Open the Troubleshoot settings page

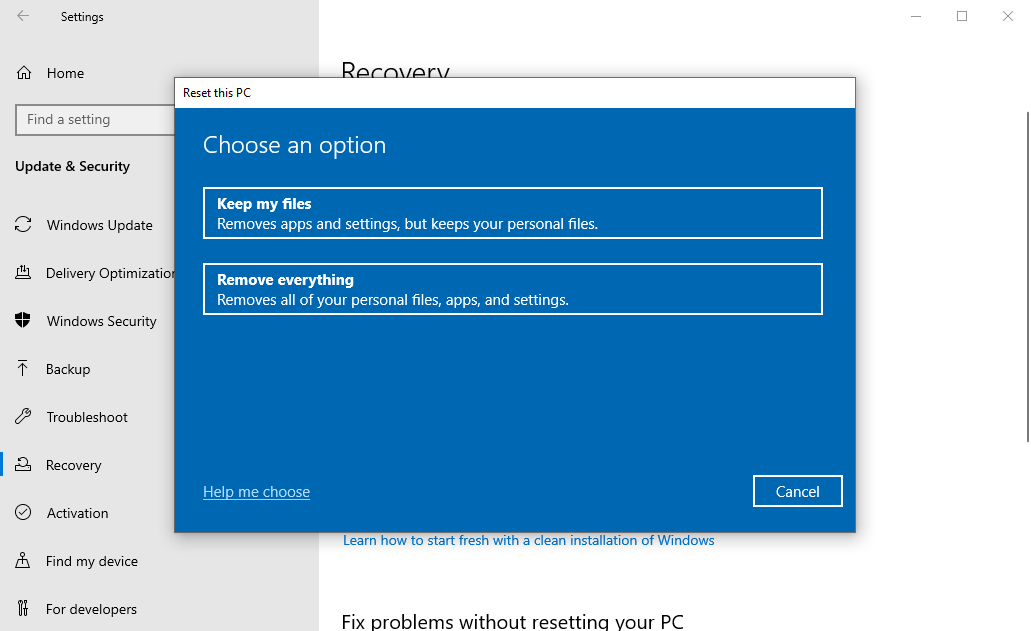coord(87,417)
